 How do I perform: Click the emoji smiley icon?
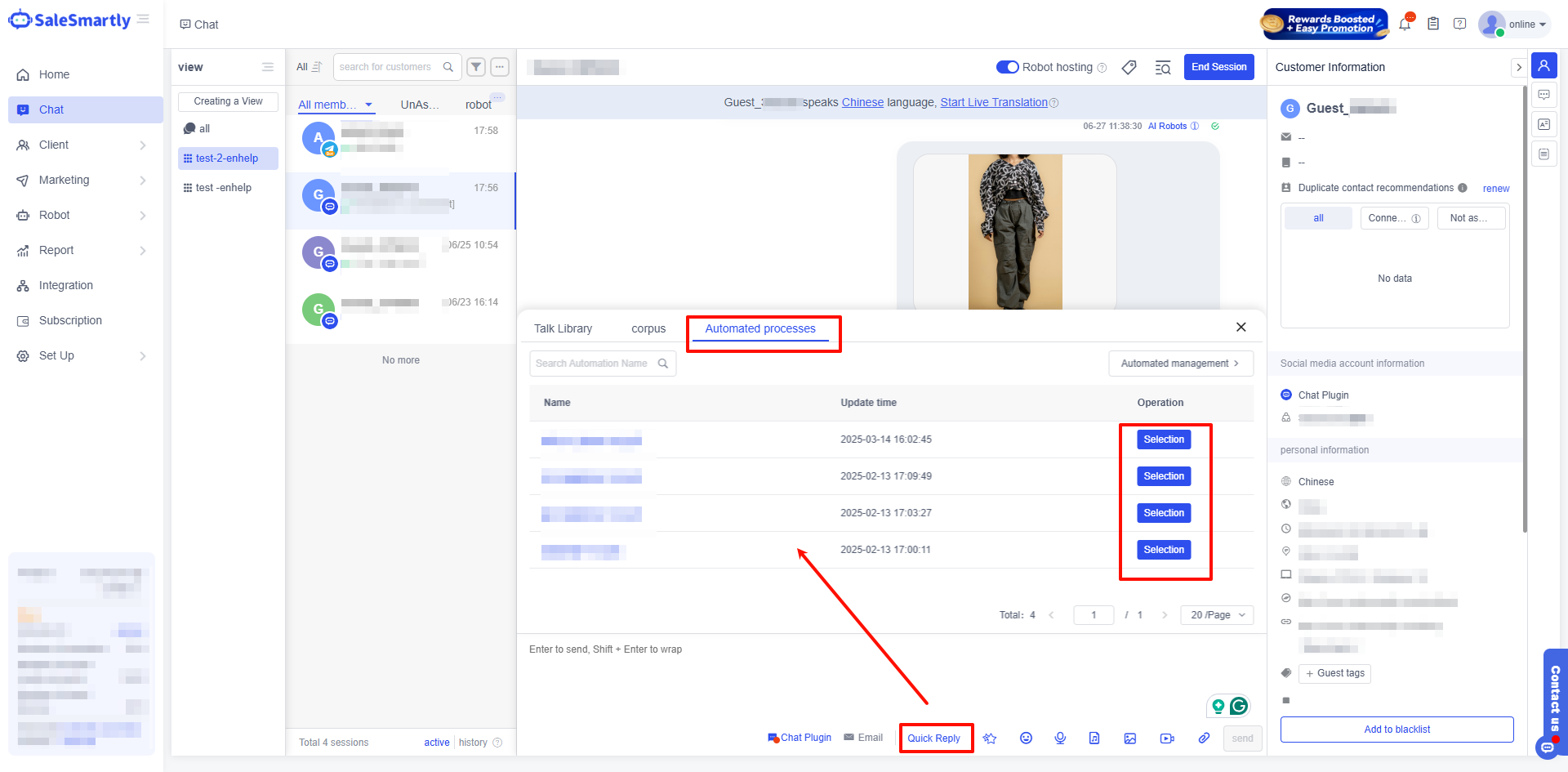(1026, 738)
